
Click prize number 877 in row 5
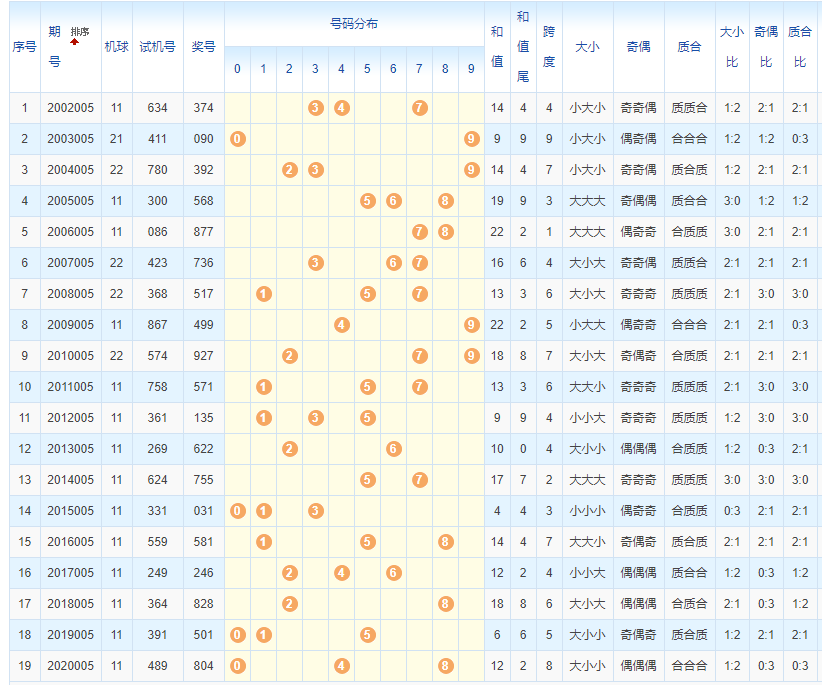(204, 232)
